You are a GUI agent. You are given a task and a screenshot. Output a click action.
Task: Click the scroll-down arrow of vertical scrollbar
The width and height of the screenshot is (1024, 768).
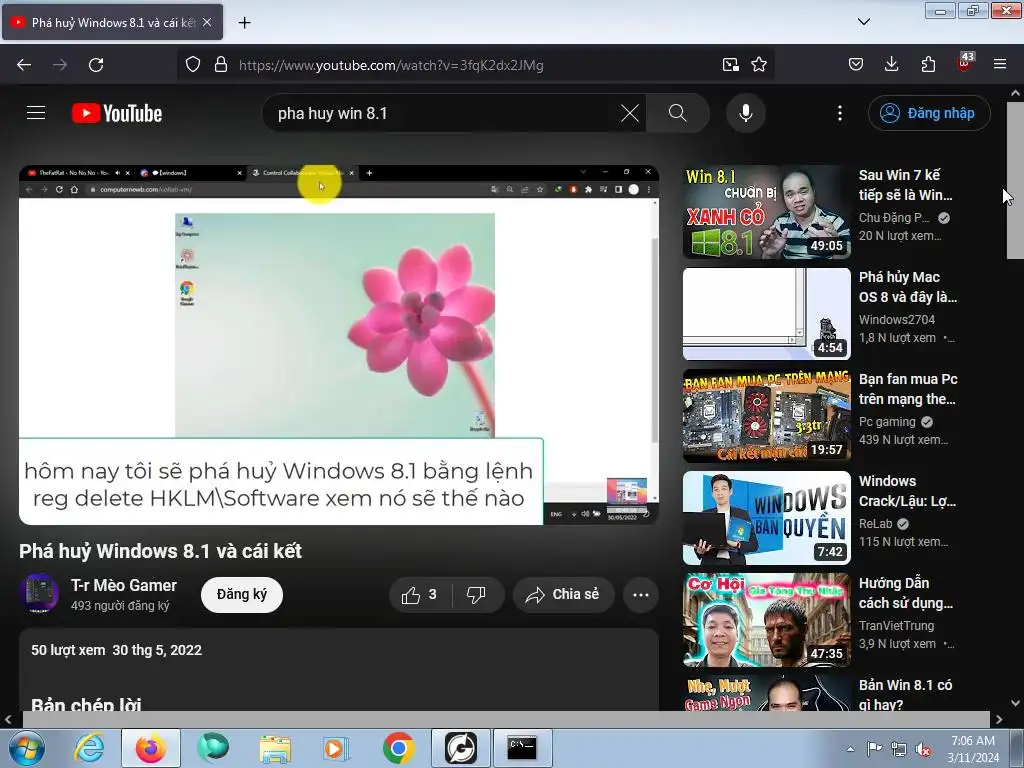pyautogui.click(x=1015, y=703)
